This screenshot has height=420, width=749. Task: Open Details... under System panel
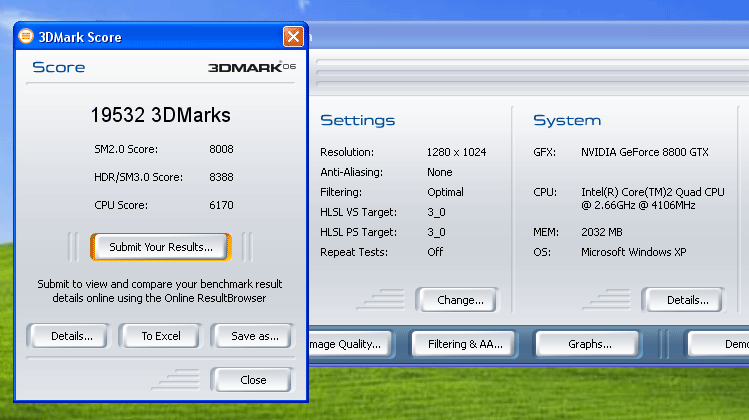684,300
